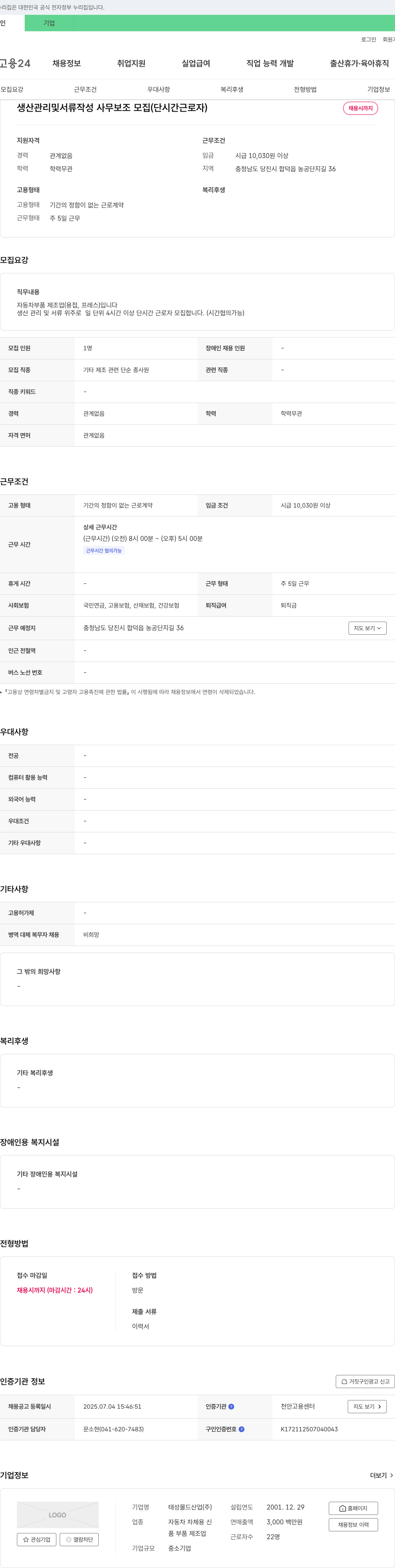The width and height of the screenshot is (395, 1568).
Task: Jump to 복리후생 anchor tab
Action: pyautogui.click(x=232, y=89)
